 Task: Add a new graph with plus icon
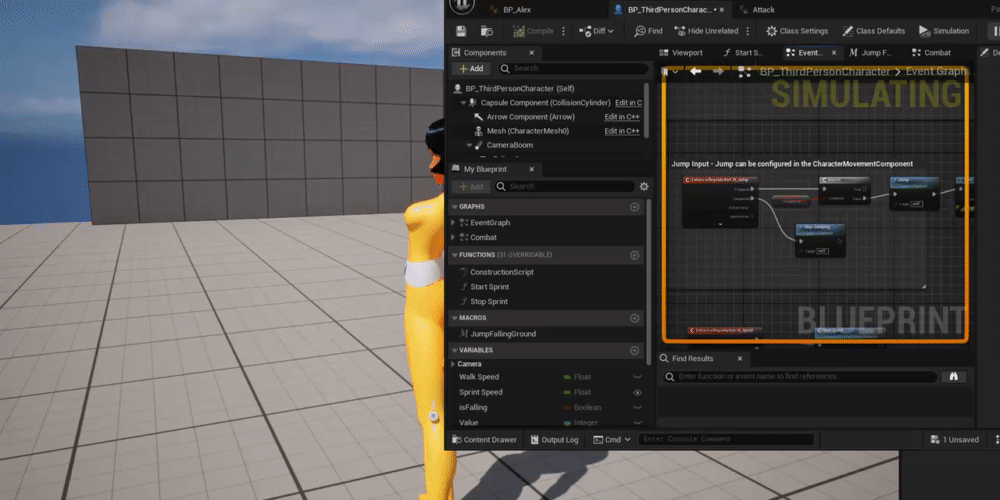point(635,207)
